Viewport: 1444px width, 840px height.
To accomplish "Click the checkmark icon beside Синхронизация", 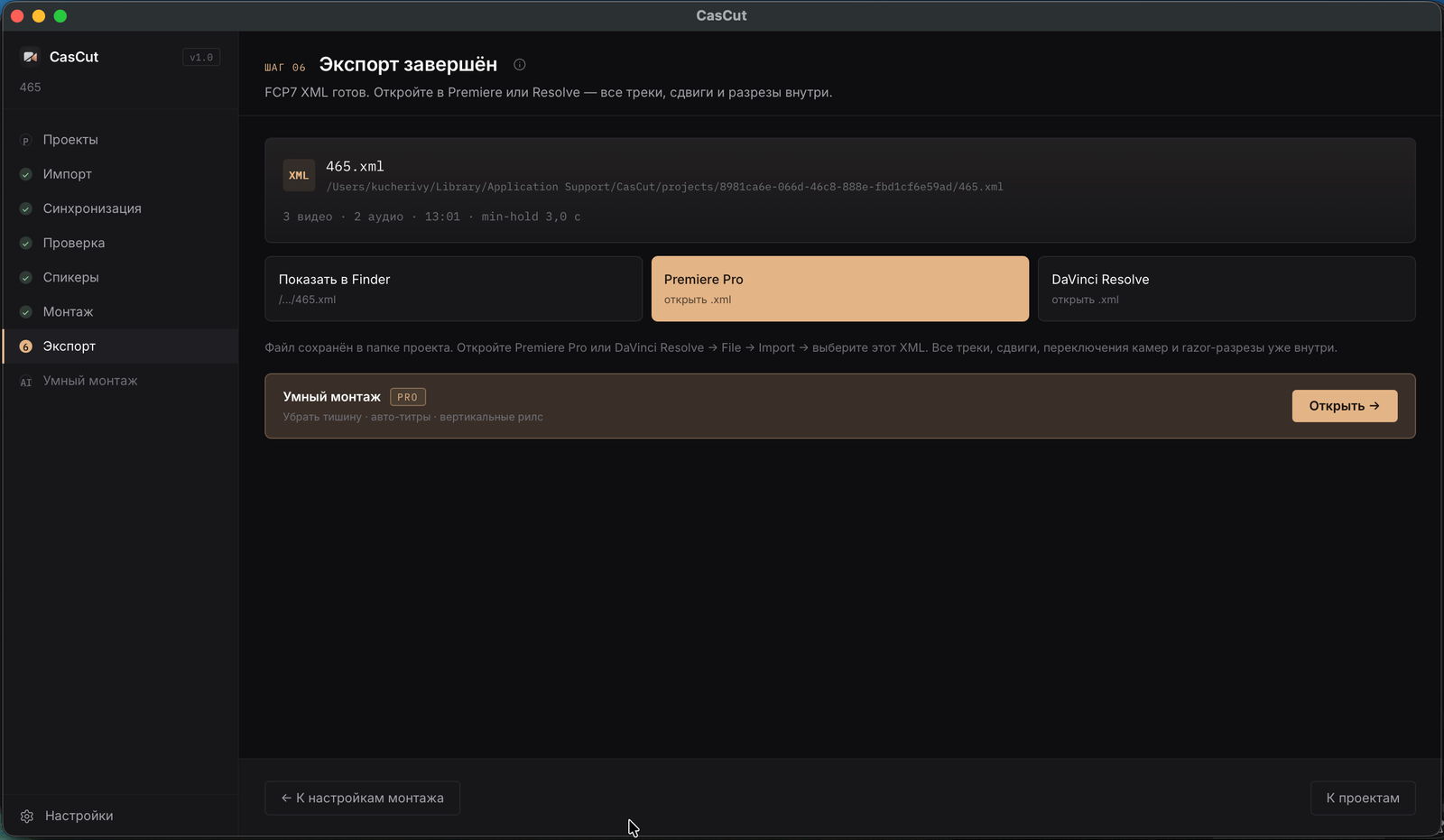I will [25, 209].
